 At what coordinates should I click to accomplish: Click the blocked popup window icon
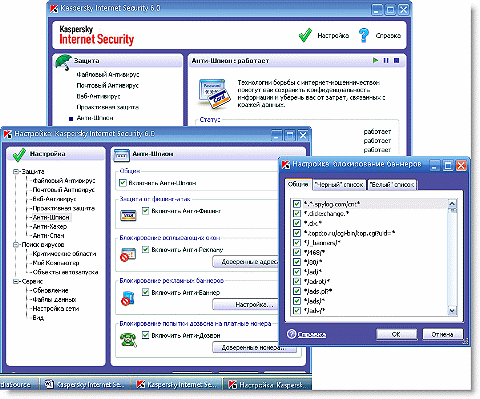(x=128, y=255)
